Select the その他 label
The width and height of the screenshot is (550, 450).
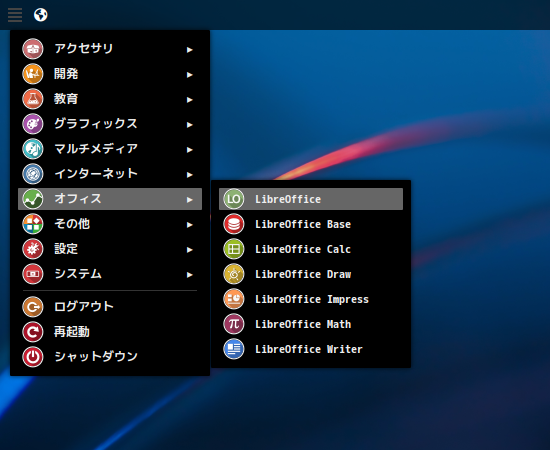tap(72, 224)
